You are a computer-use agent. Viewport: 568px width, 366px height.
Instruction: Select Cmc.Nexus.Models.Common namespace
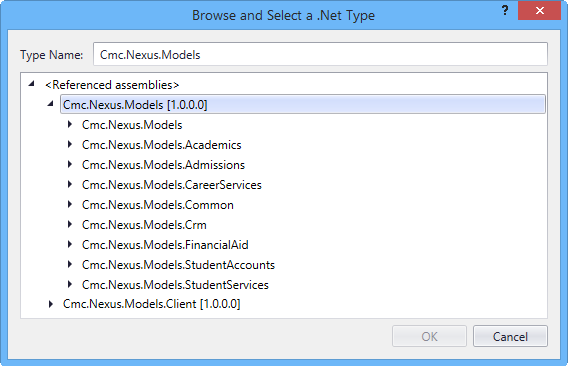coord(158,205)
